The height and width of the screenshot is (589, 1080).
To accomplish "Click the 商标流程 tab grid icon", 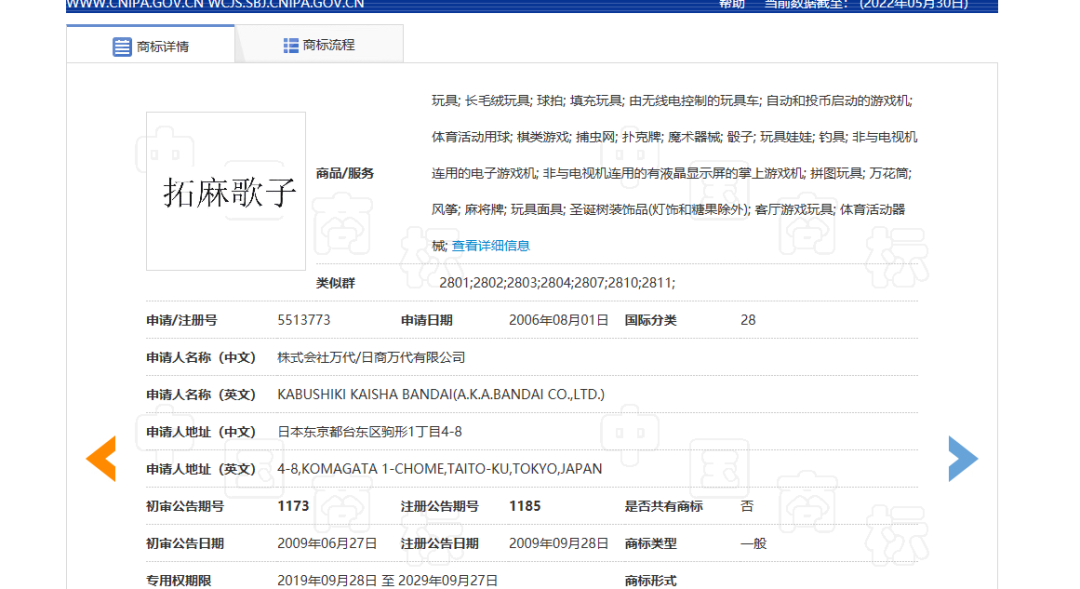I will (291, 45).
